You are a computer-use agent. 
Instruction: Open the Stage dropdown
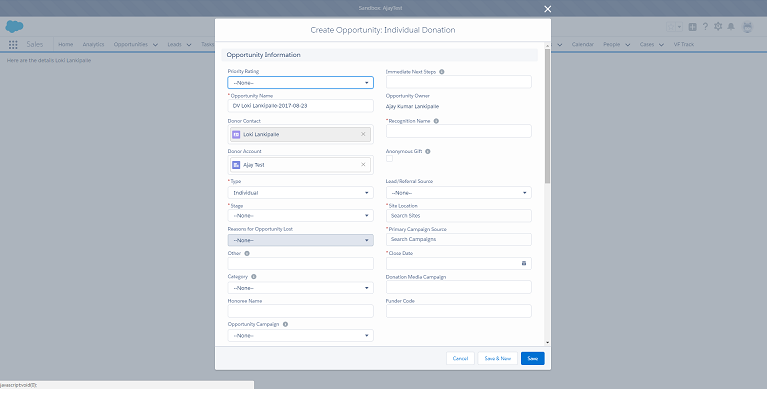coord(300,216)
